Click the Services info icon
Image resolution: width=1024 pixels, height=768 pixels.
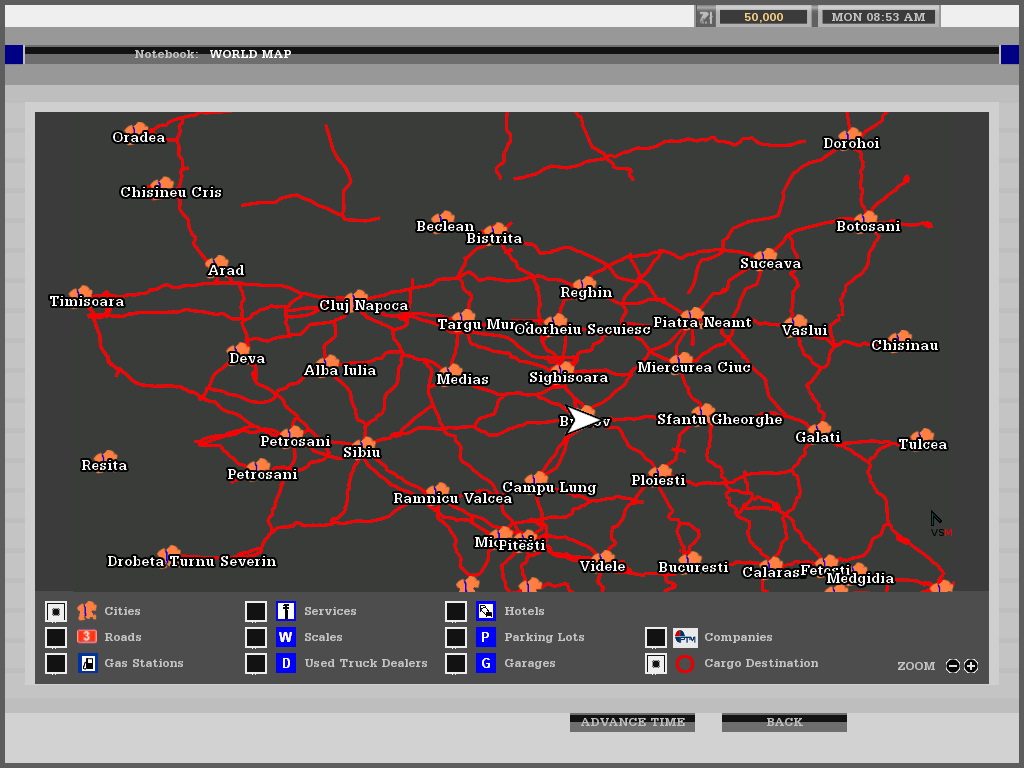(x=286, y=611)
